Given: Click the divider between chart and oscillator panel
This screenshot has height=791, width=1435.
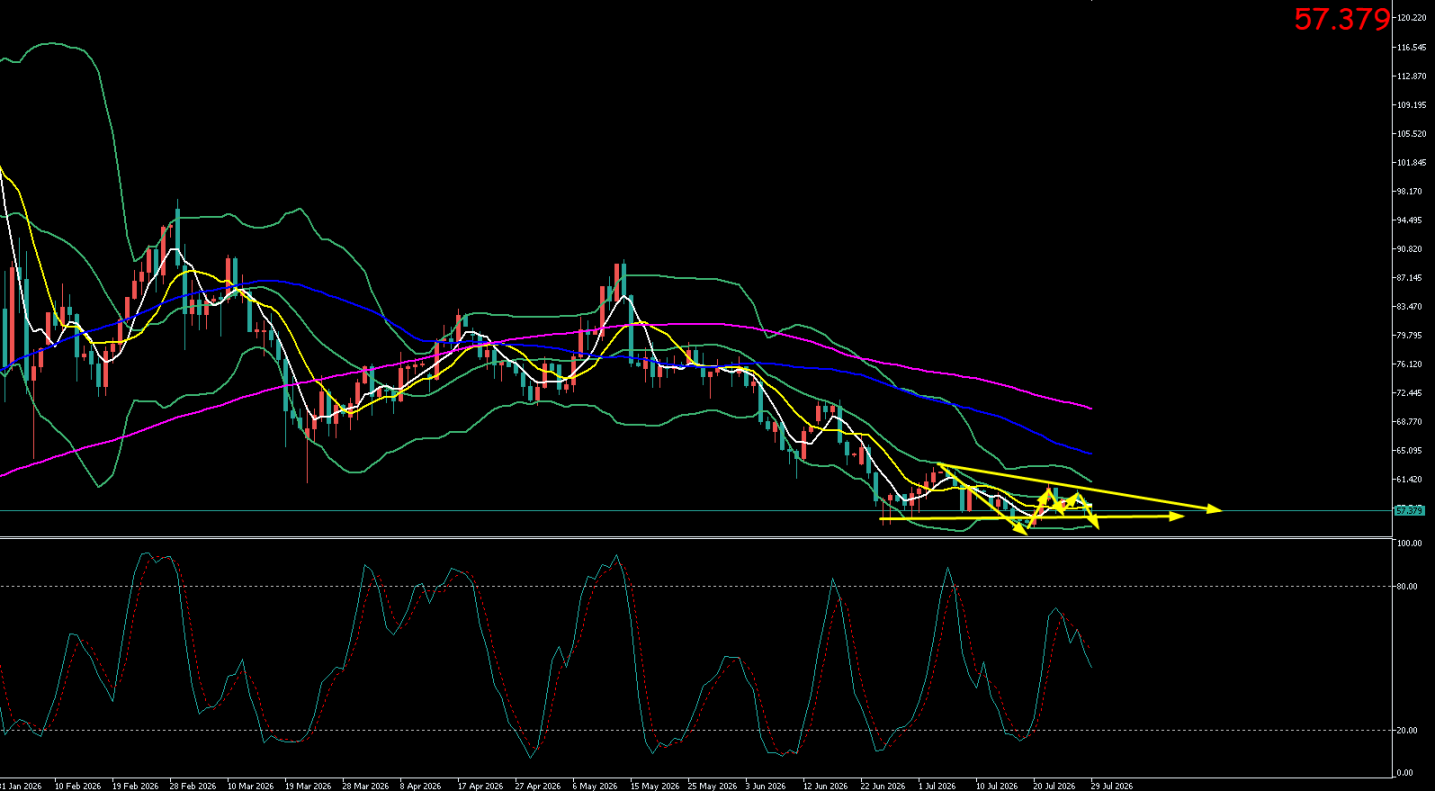Looking at the screenshot, I should (x=696, y=538).
